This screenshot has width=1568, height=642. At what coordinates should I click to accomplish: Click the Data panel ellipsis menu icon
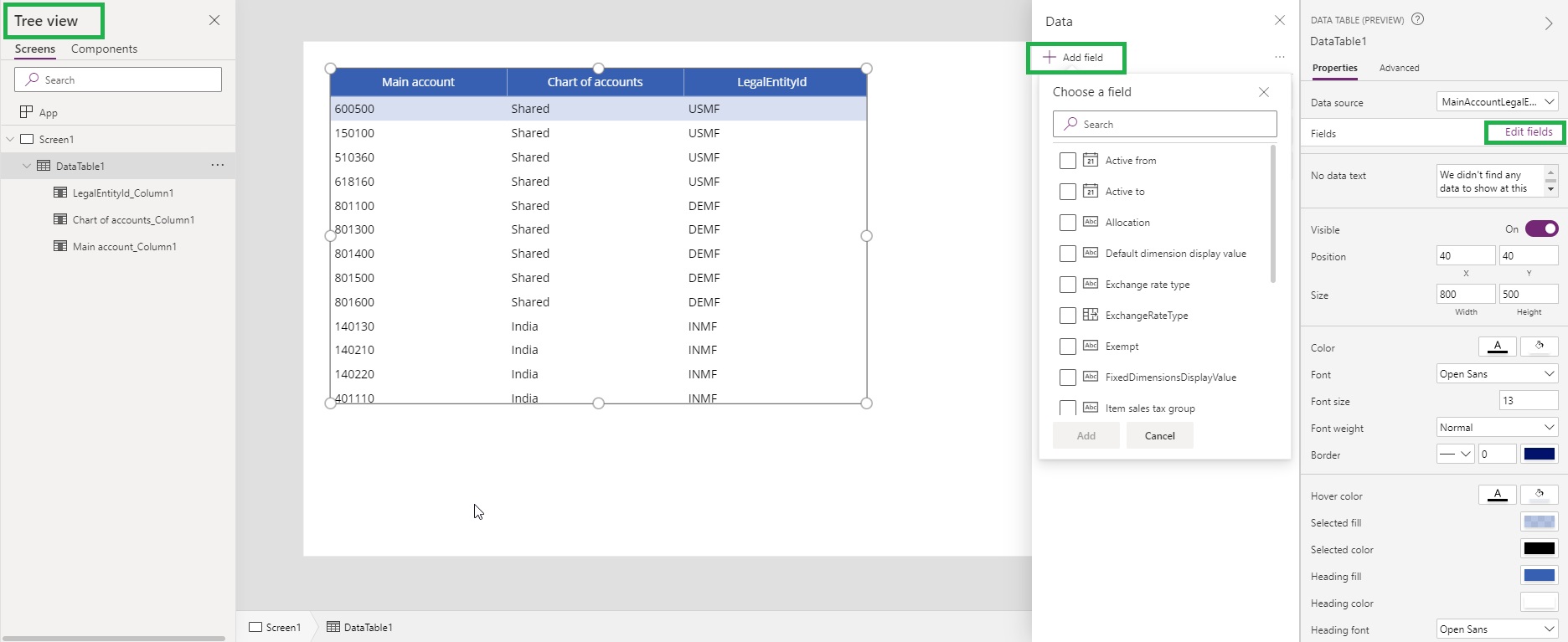[x=1279, y=58]
